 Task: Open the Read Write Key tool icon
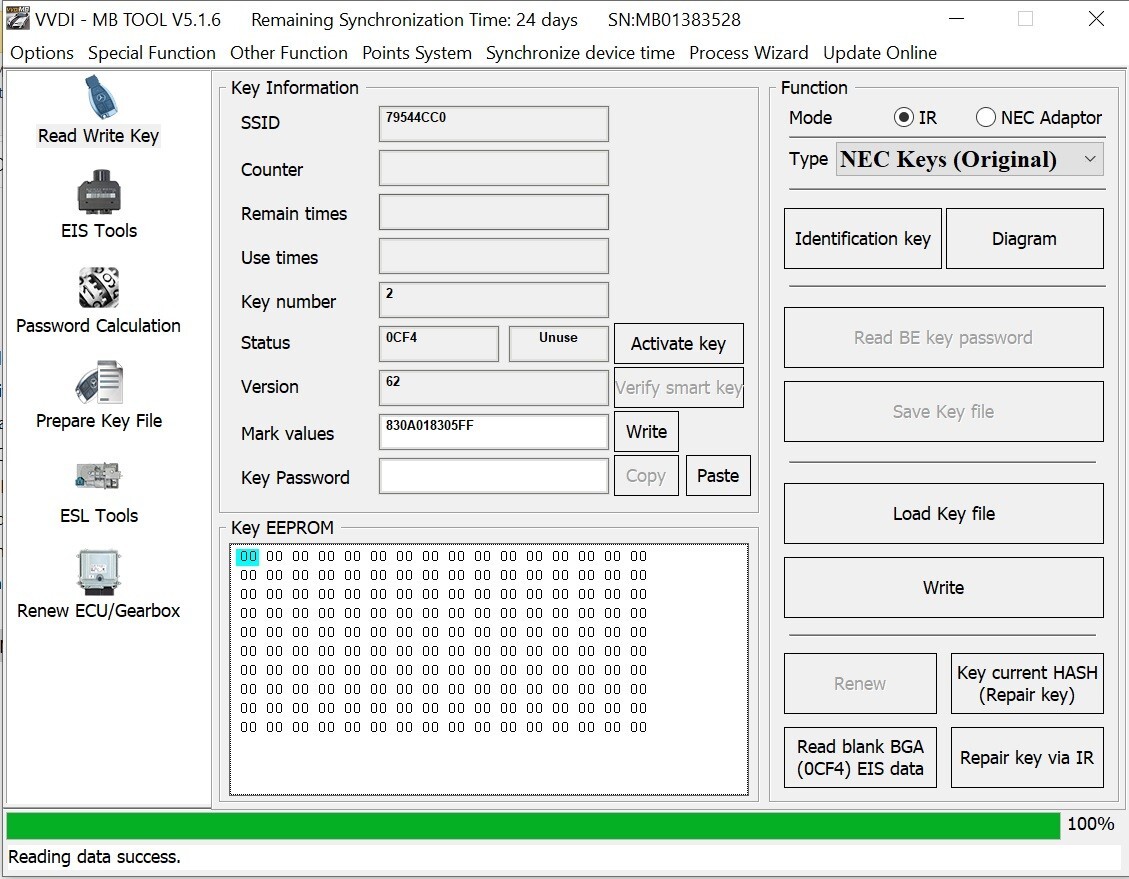[101, 97]
